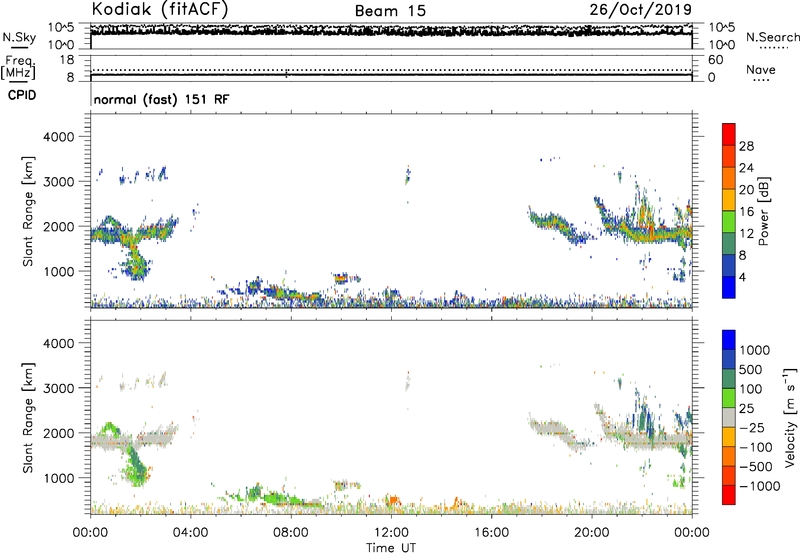Click the '04:00' time tick label

(191, 533)
